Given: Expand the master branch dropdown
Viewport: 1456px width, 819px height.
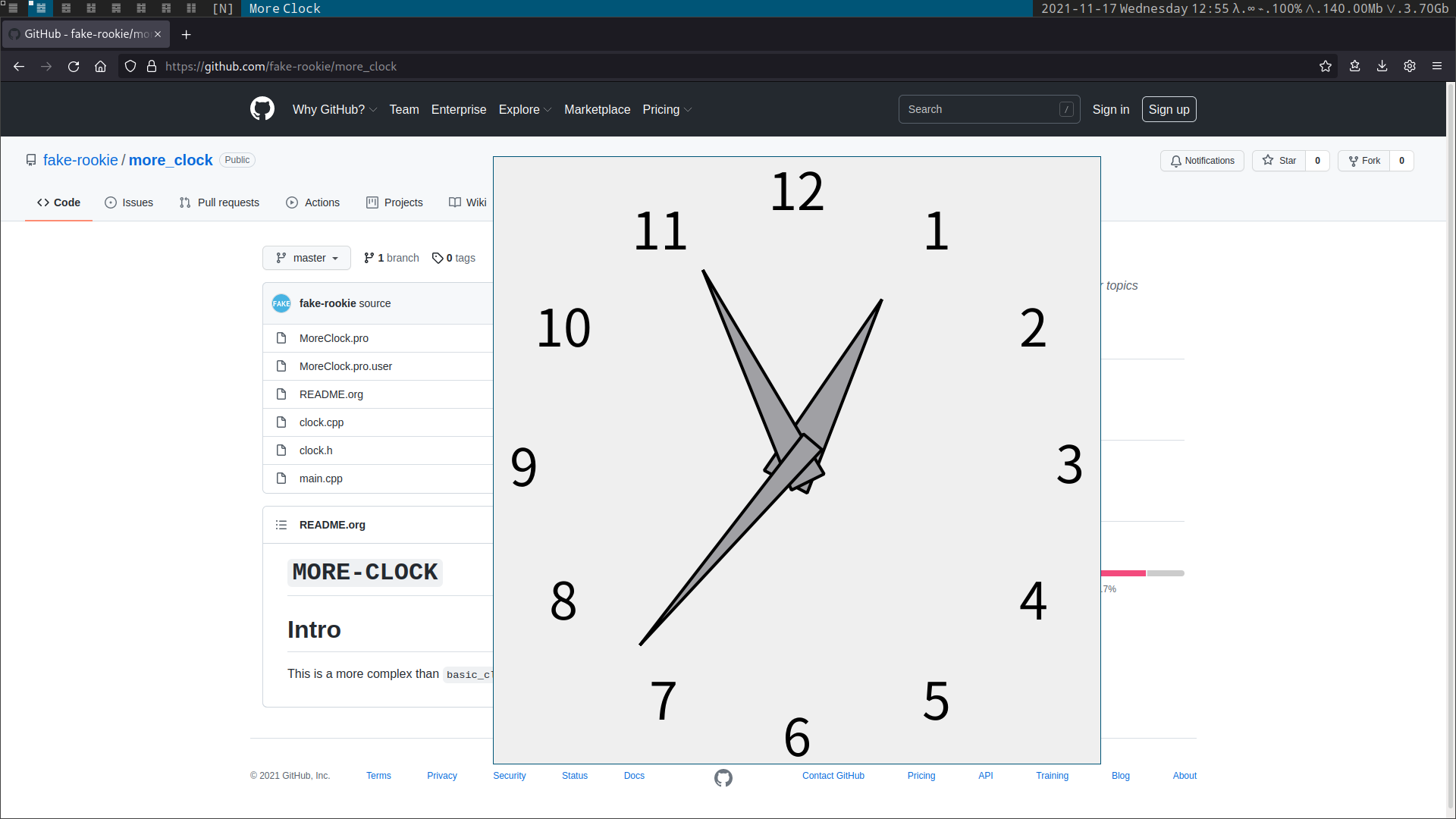Looking at the screenshot, I should [x=306, y=257].
